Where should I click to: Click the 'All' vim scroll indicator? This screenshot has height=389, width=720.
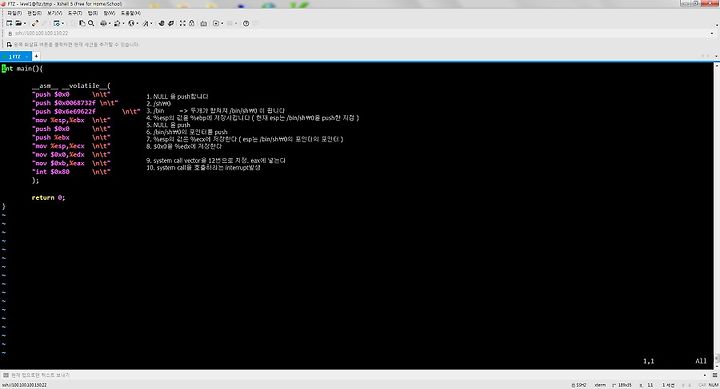[701, 361]
